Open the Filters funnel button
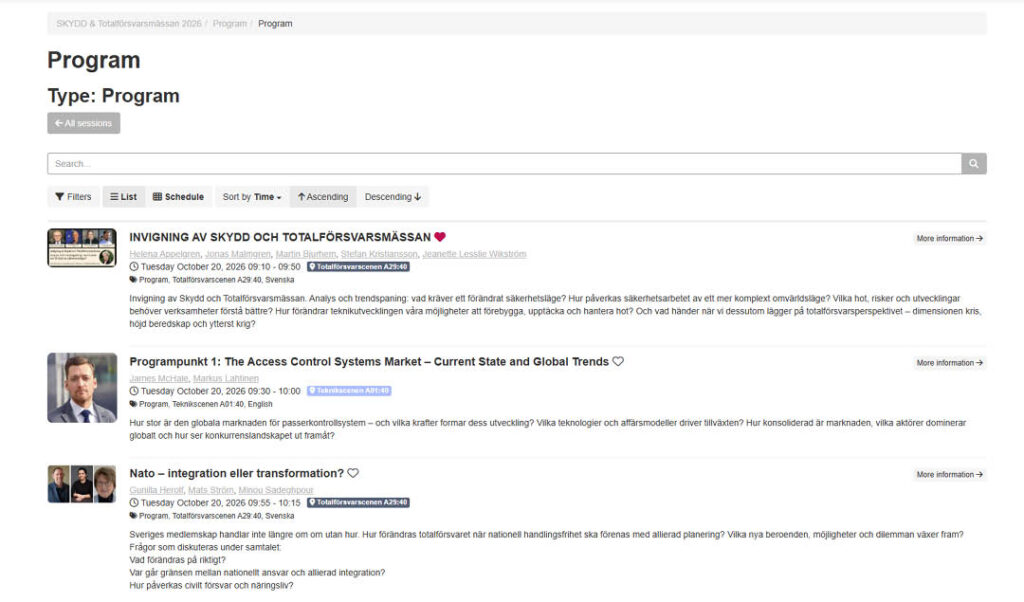The image size is (1024, 602). (x=73, y=197)
